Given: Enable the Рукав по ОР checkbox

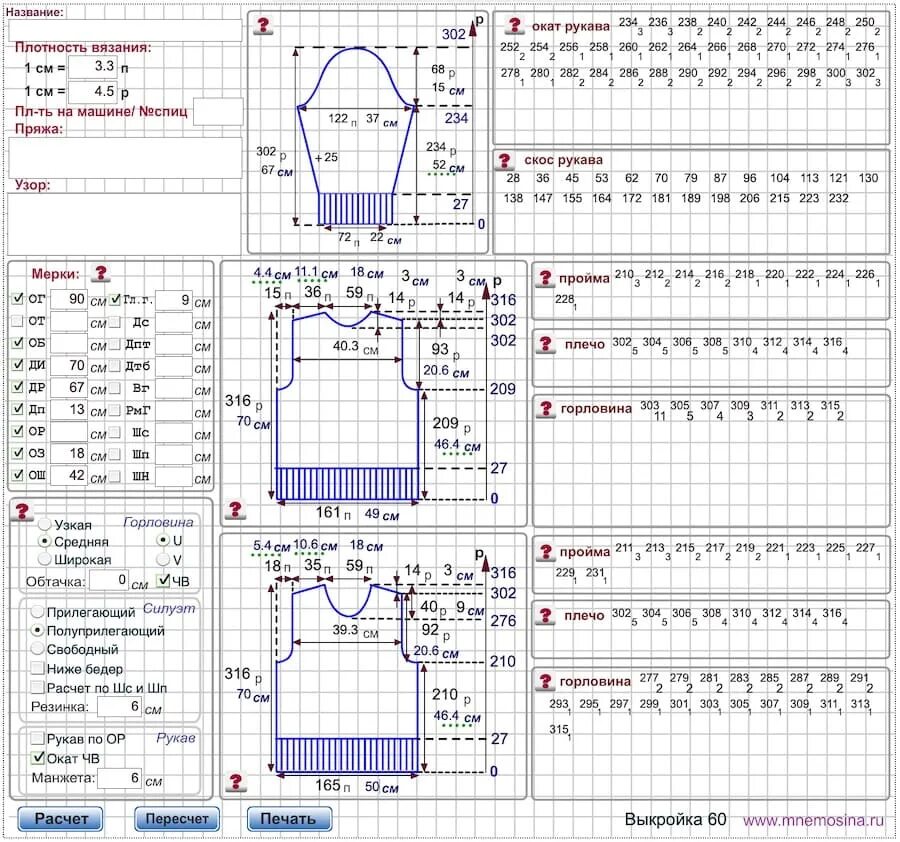Looking at the screenshot, I should [x=38, y=738].
